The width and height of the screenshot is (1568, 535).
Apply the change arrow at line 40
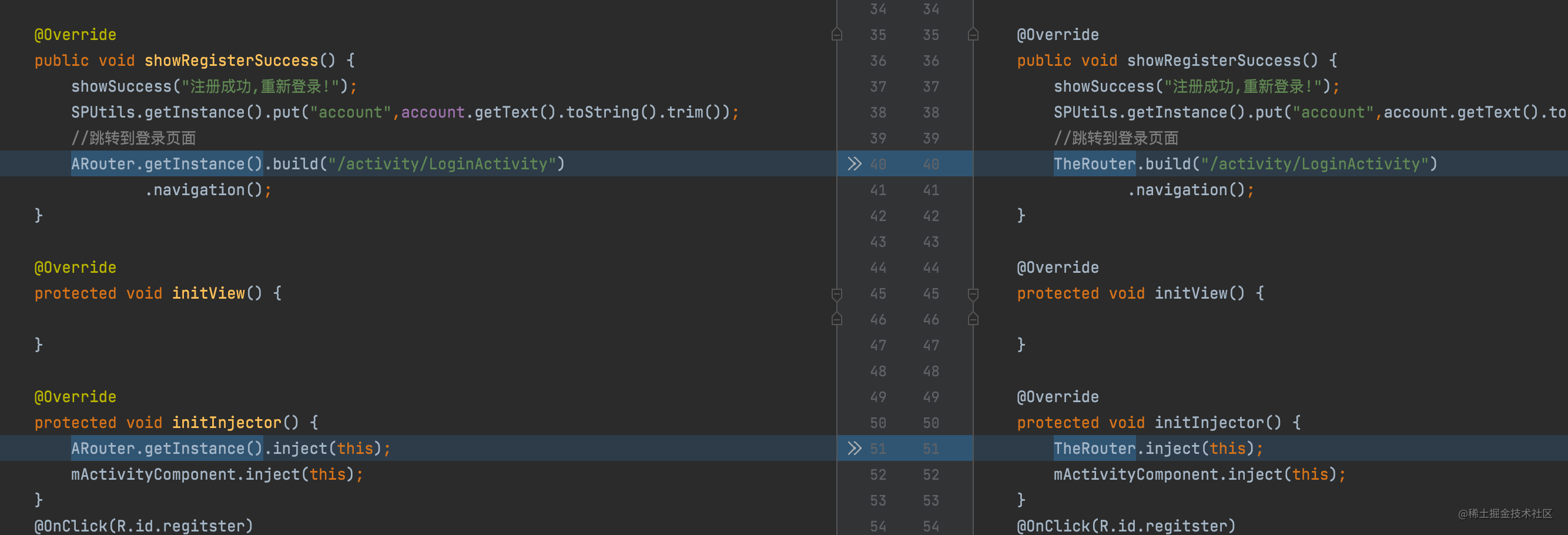854,163
